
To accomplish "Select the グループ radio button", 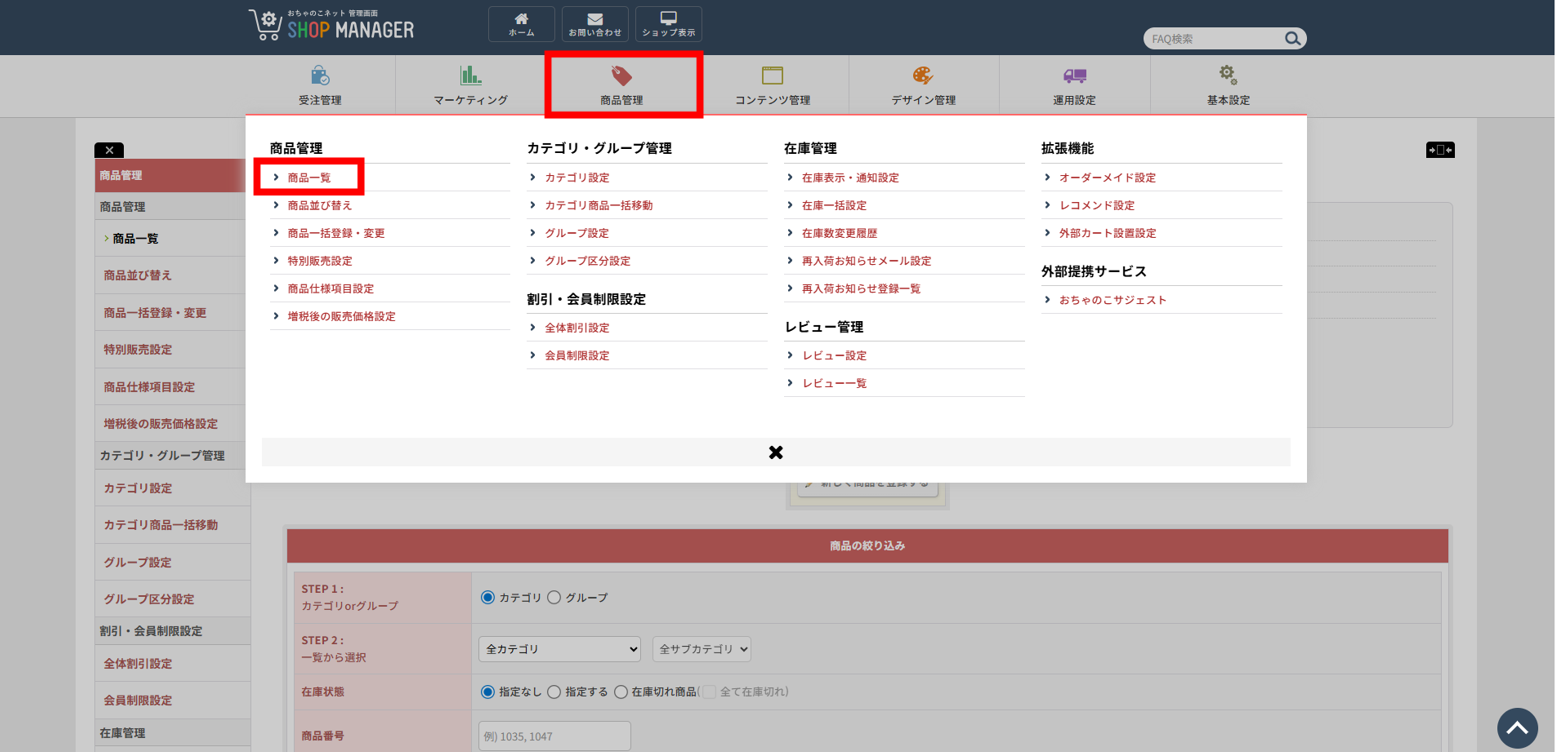I will 554,598.
